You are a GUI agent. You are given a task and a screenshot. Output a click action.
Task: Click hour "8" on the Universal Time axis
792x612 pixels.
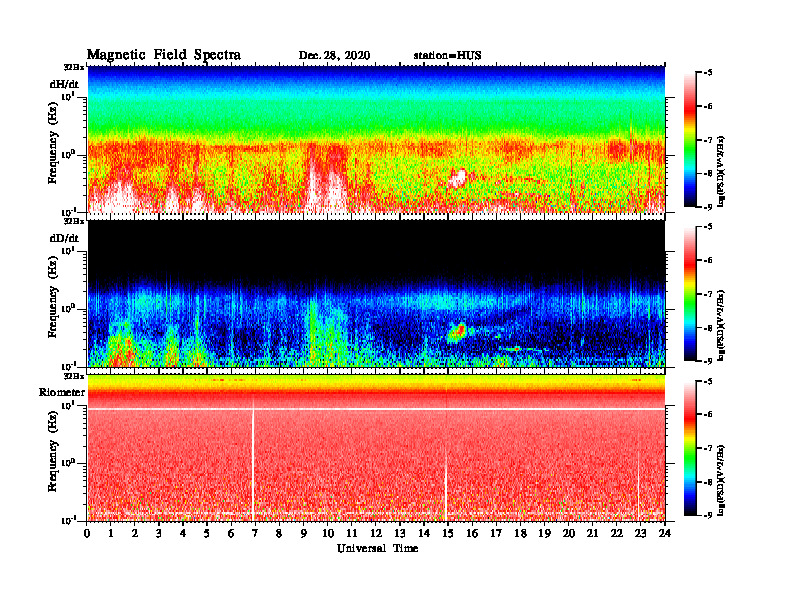coord(279,533)
